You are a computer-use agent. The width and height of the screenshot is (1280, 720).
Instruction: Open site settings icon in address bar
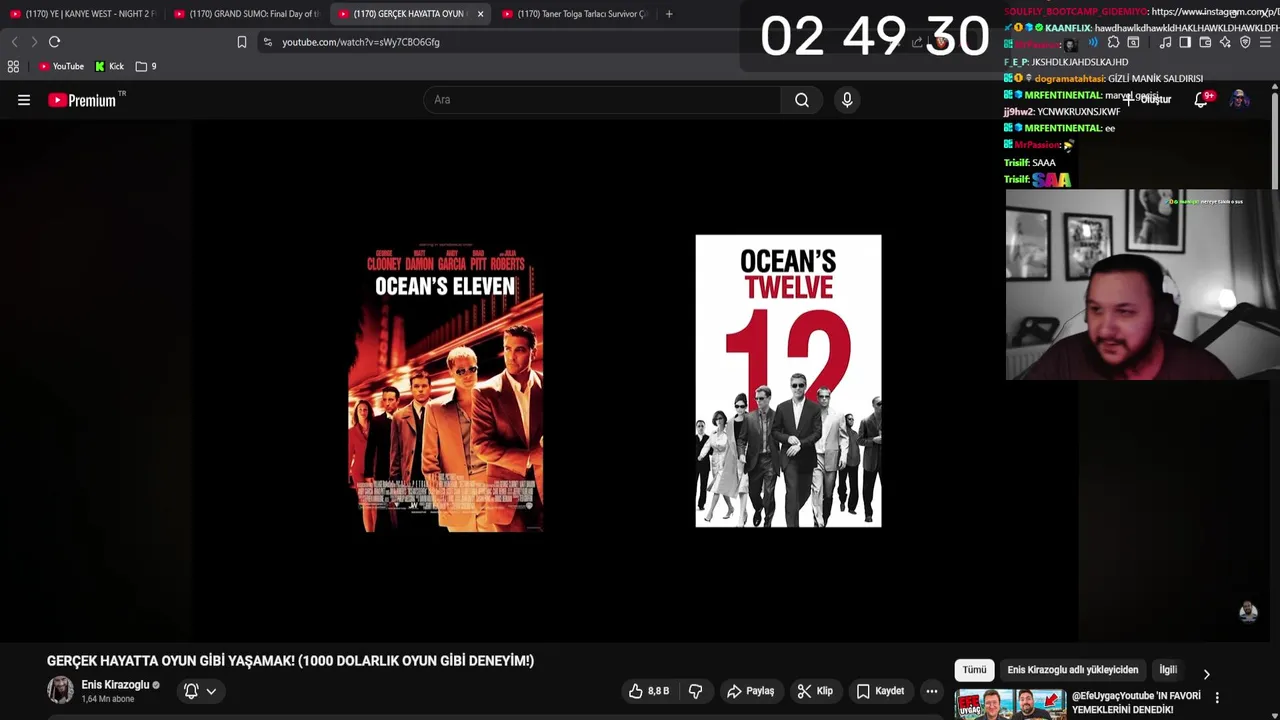[x=267, y=42]
